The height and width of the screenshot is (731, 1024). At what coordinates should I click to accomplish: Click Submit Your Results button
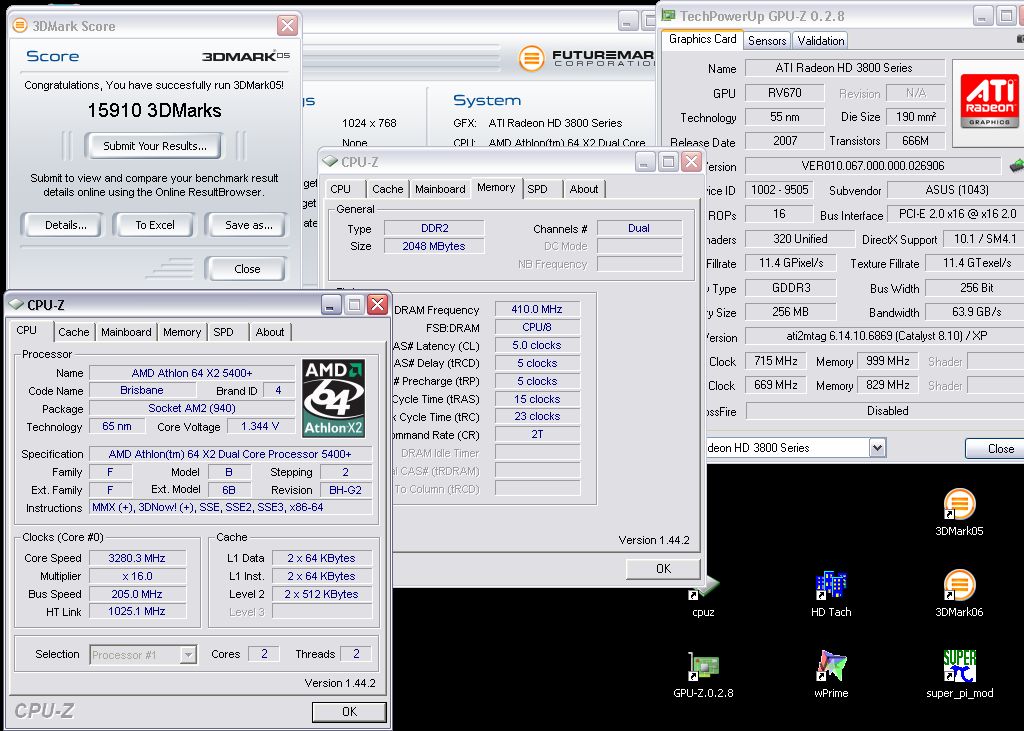(x=155, y=146)
